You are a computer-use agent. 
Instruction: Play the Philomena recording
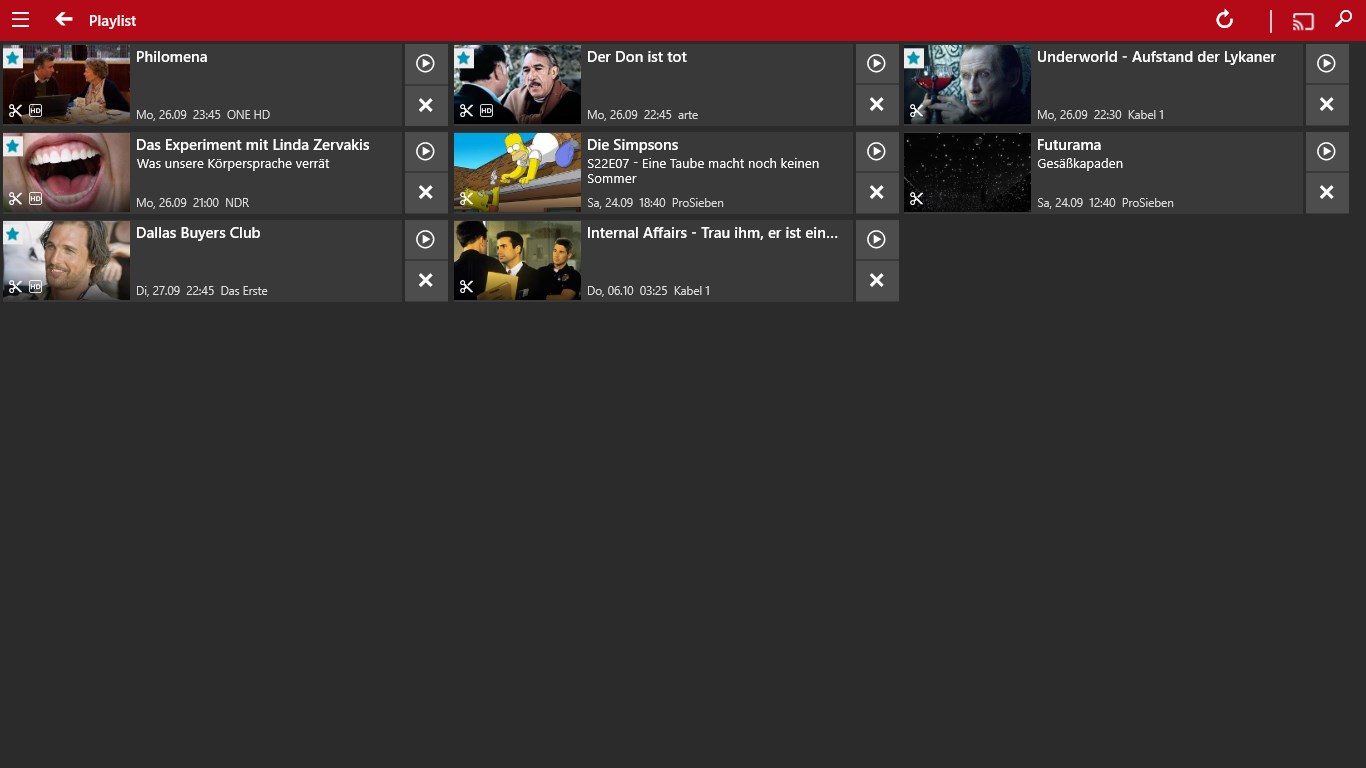(426, 63)
